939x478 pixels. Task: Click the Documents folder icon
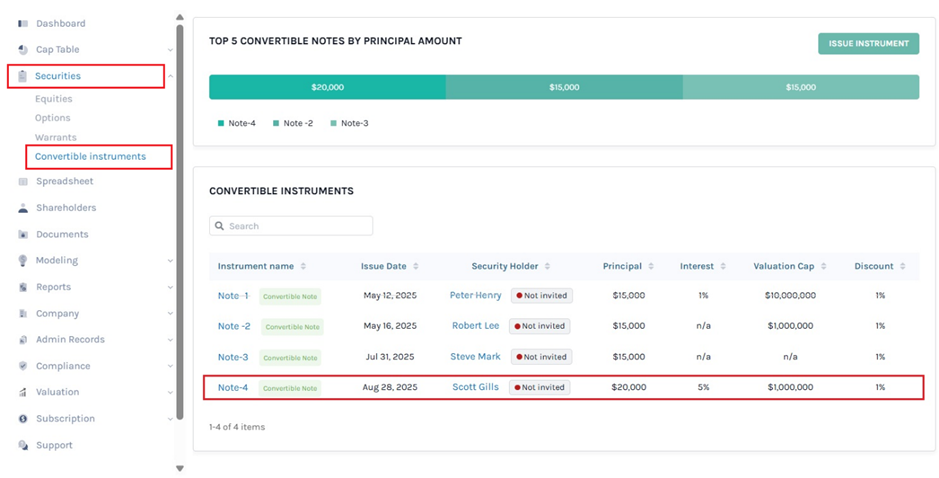23,234
